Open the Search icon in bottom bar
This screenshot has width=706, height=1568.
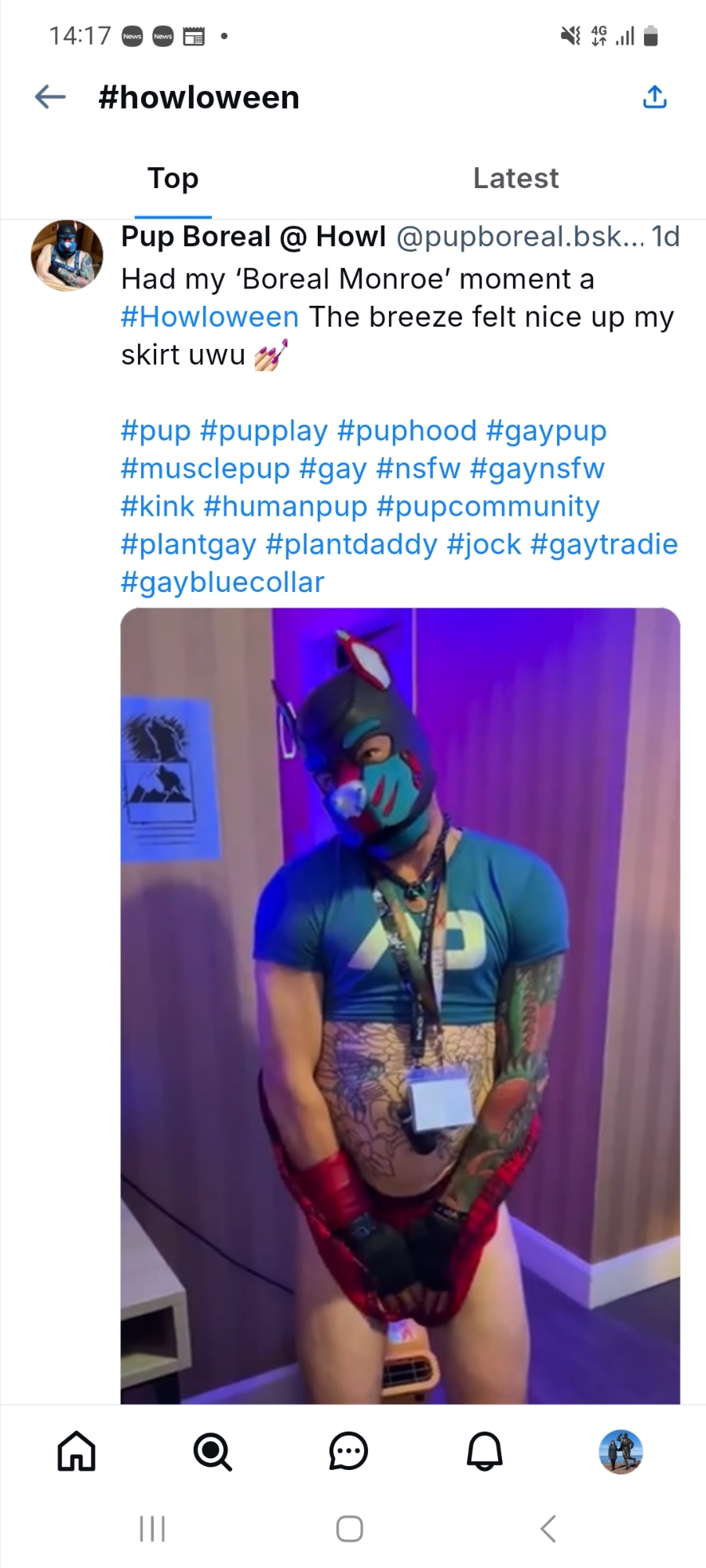(213, 1451)
